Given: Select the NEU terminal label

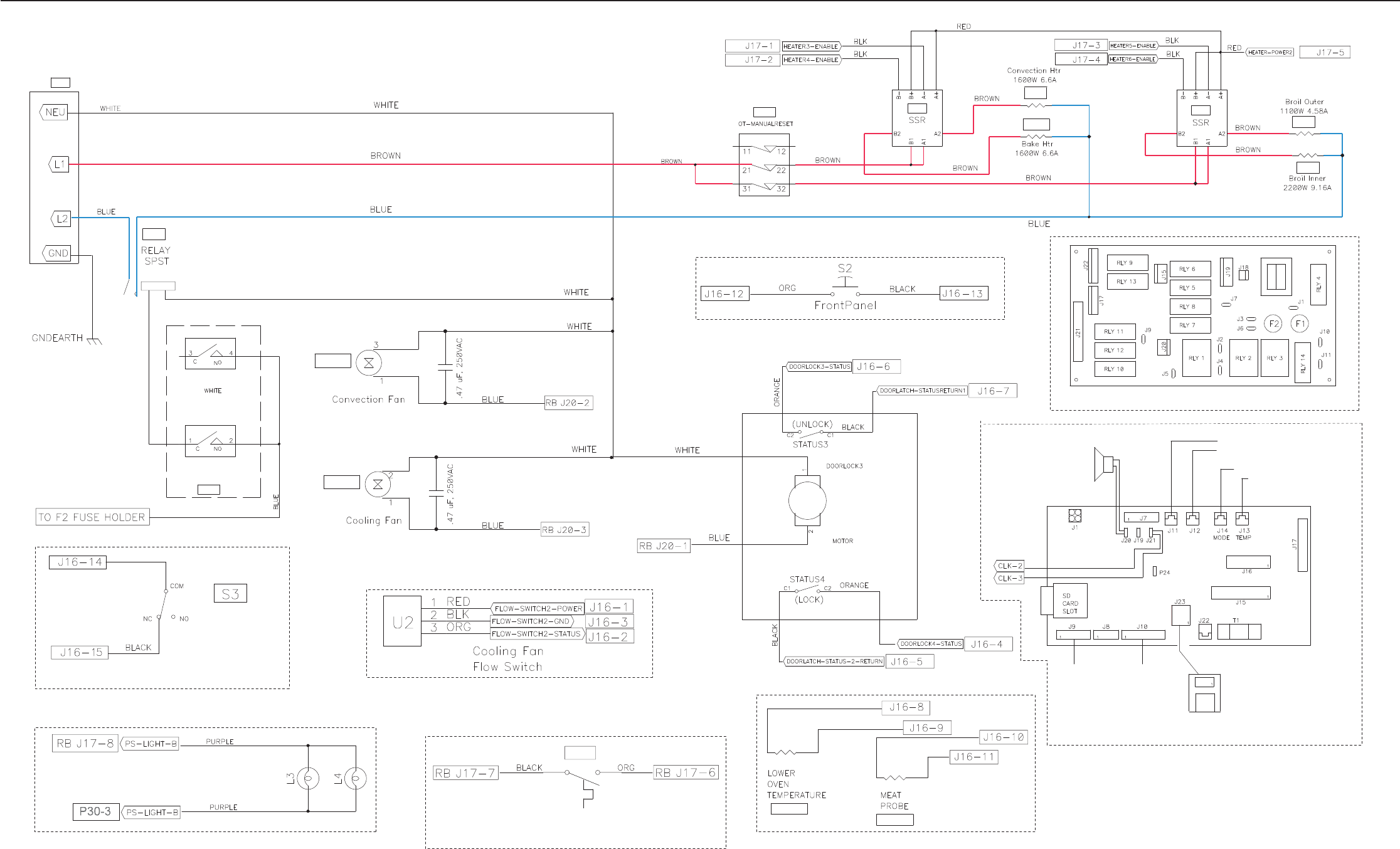Looking at the screenshot, I should [55, 112].
